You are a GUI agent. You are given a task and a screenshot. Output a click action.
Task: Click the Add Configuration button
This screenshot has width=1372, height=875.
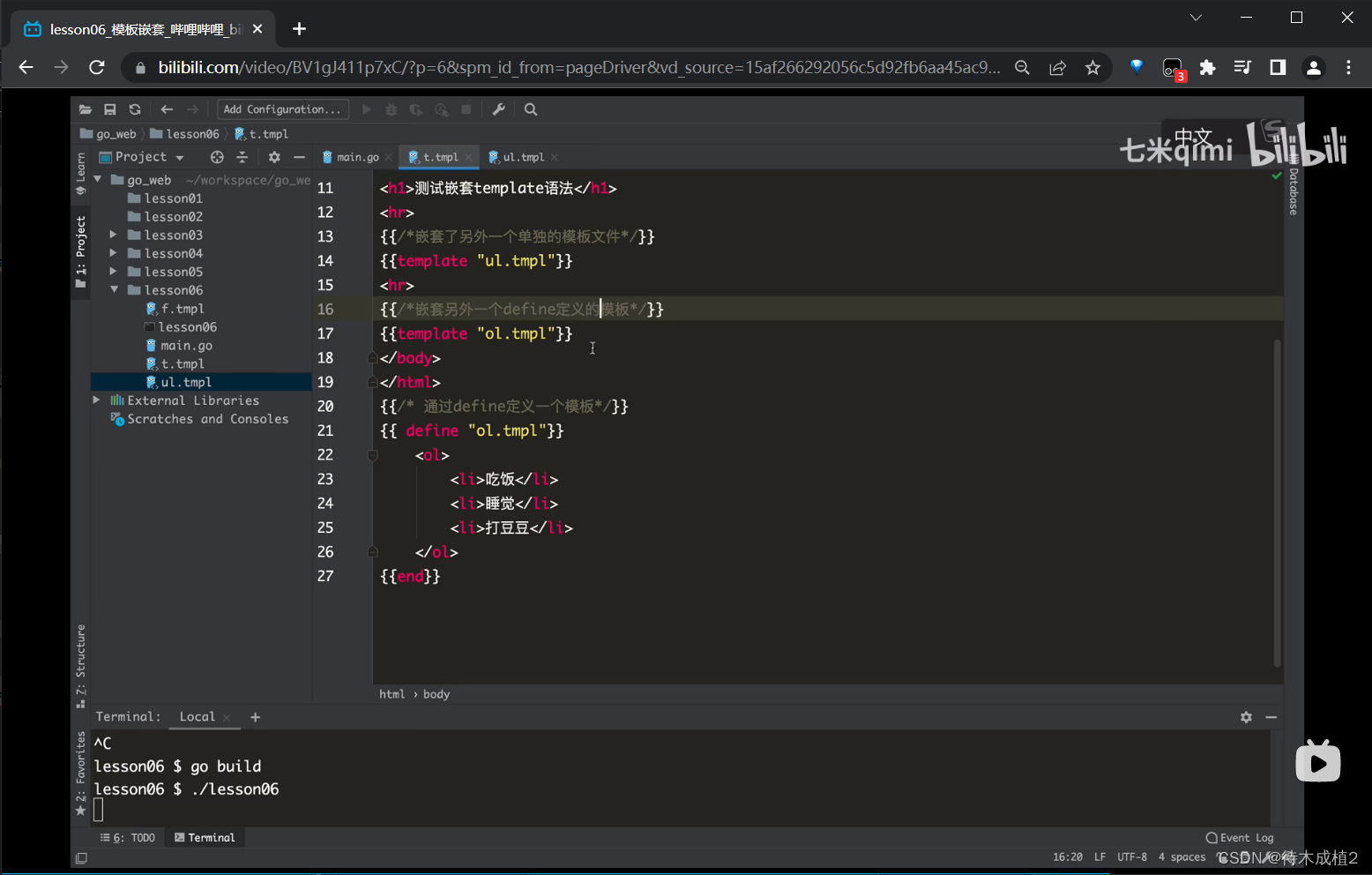(x=282, y=109)
